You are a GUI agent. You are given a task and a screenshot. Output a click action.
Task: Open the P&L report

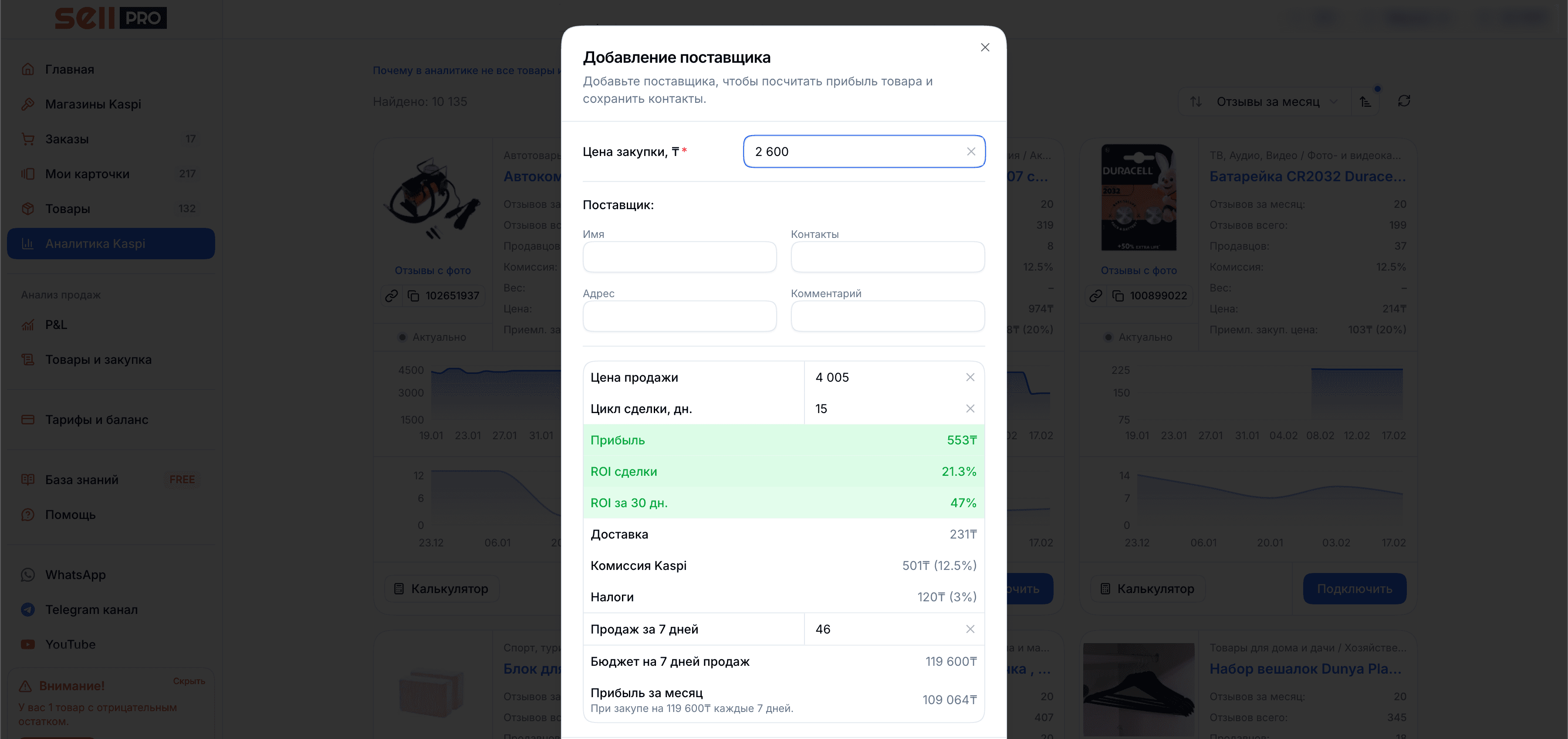point(111,325)
